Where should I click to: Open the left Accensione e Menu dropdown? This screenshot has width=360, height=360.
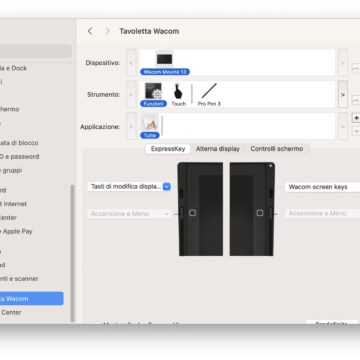129,214
